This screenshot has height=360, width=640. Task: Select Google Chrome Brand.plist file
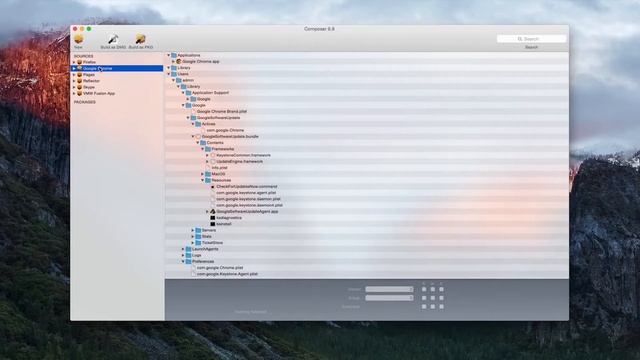[222, 111]
